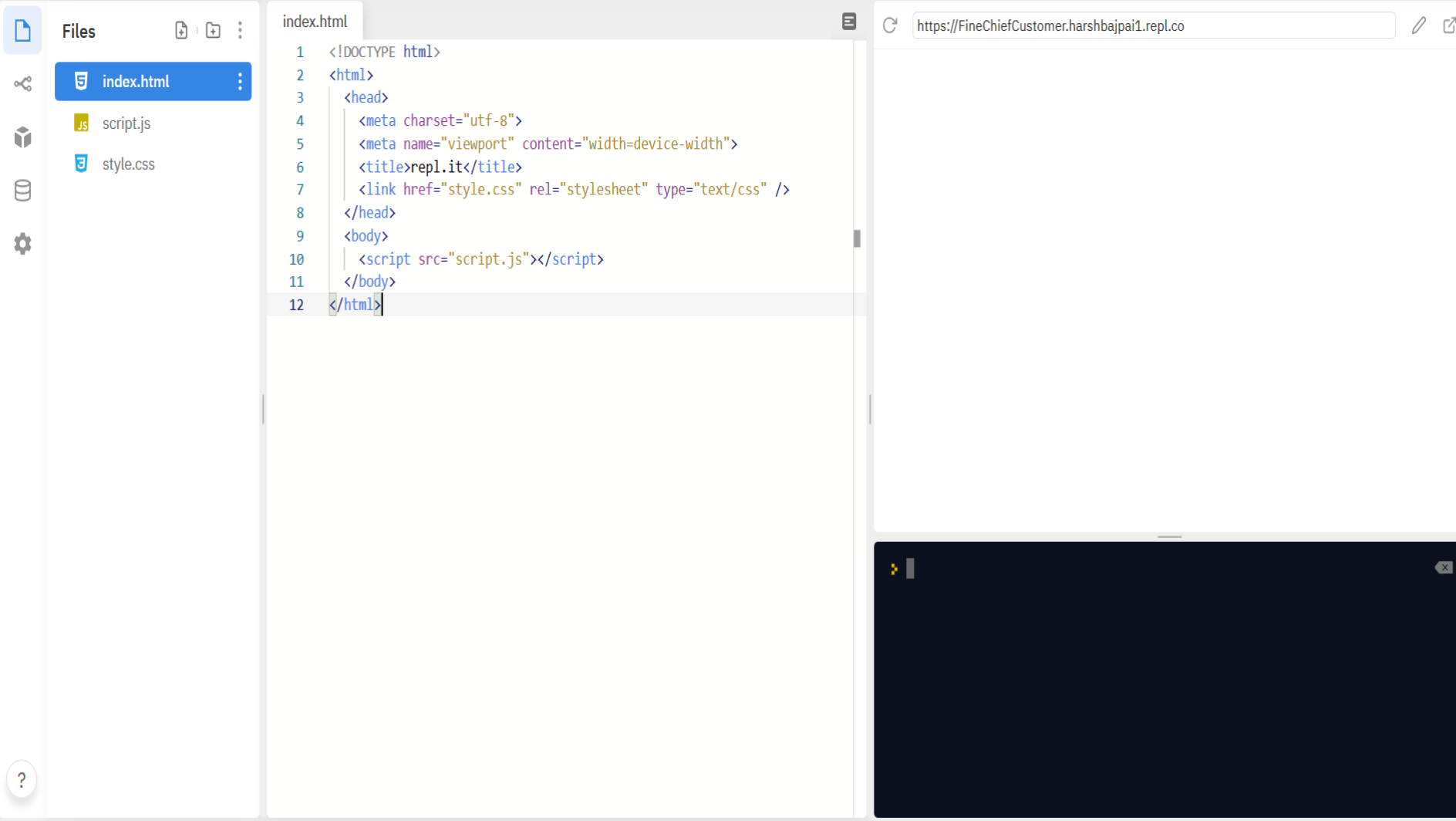Screen dimensions: 1456x821
Task: Open preview in a new tab
Action: point(1448,25)
